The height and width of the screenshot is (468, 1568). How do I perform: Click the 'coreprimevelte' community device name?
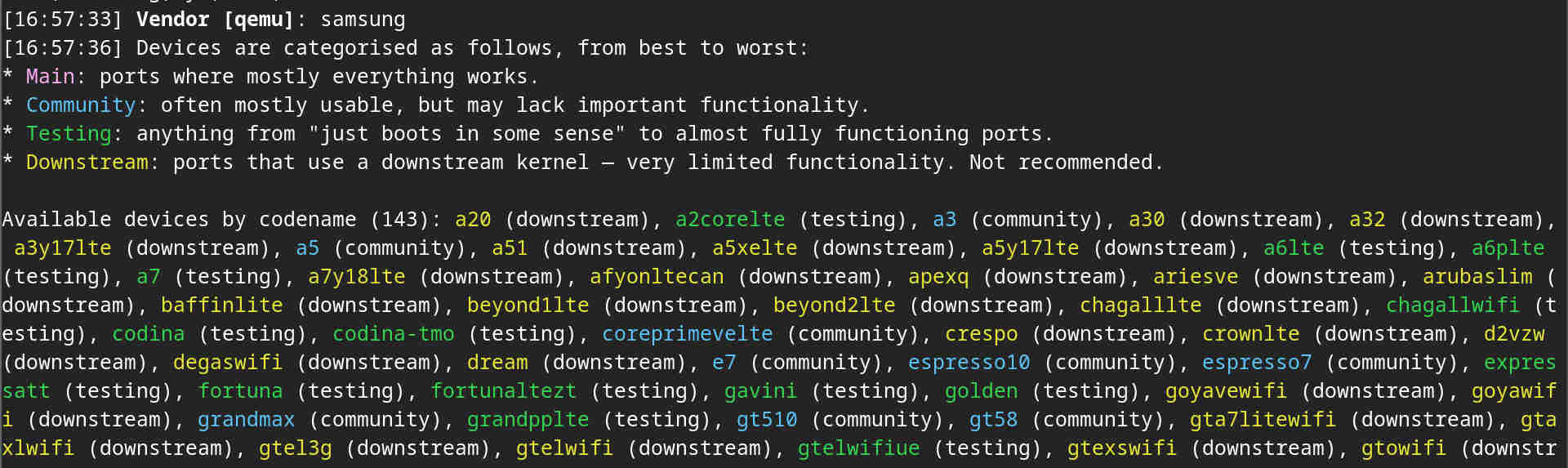[688, 334]
